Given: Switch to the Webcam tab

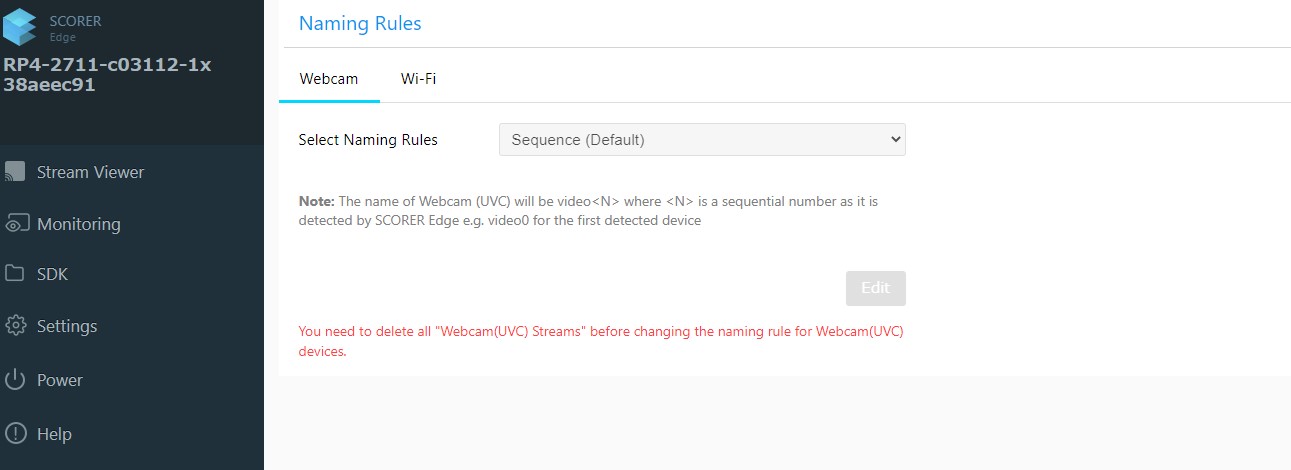Looking at the screenshot, I should point(329,79).
